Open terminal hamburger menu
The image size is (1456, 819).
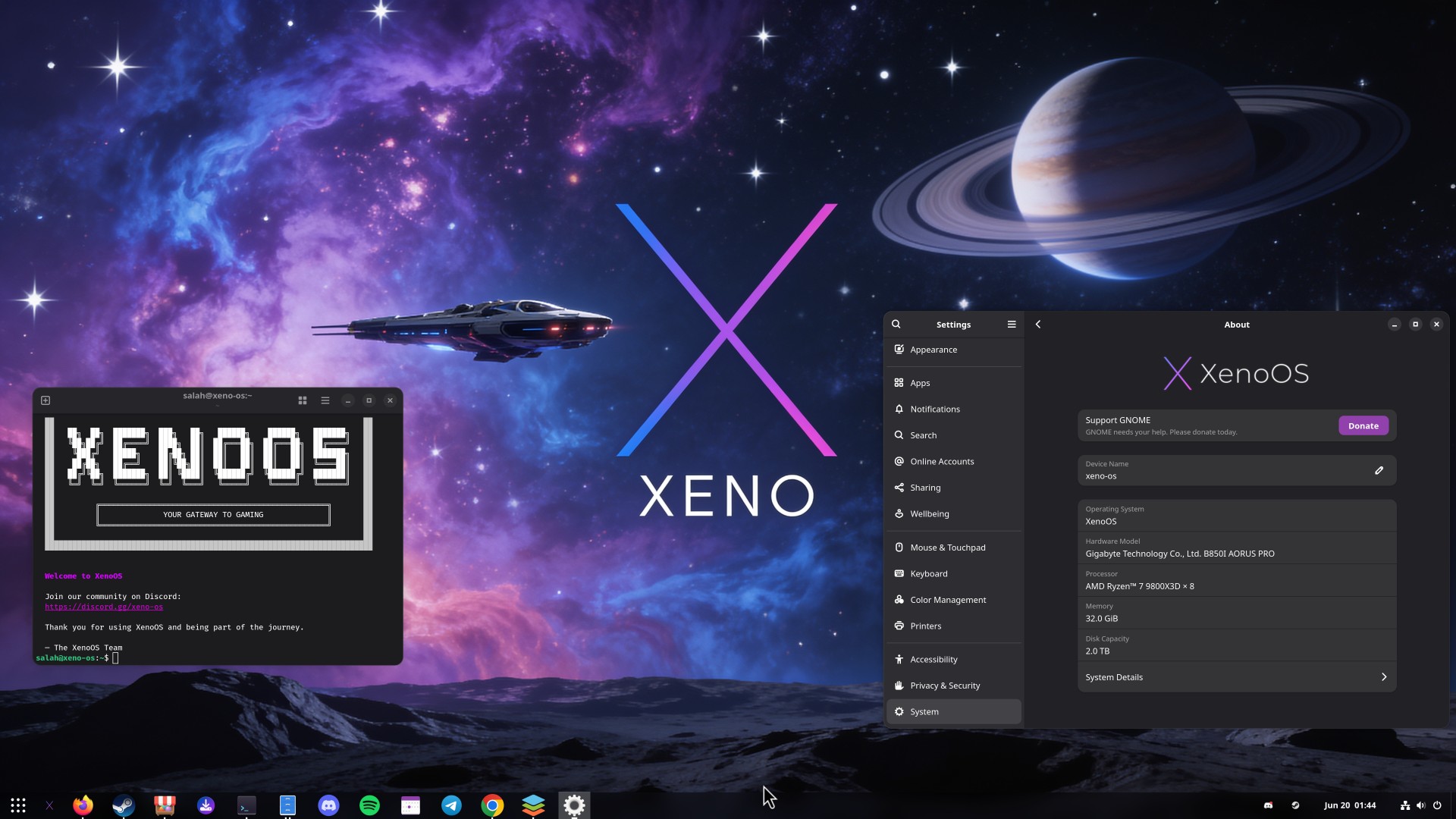(325, 400)
